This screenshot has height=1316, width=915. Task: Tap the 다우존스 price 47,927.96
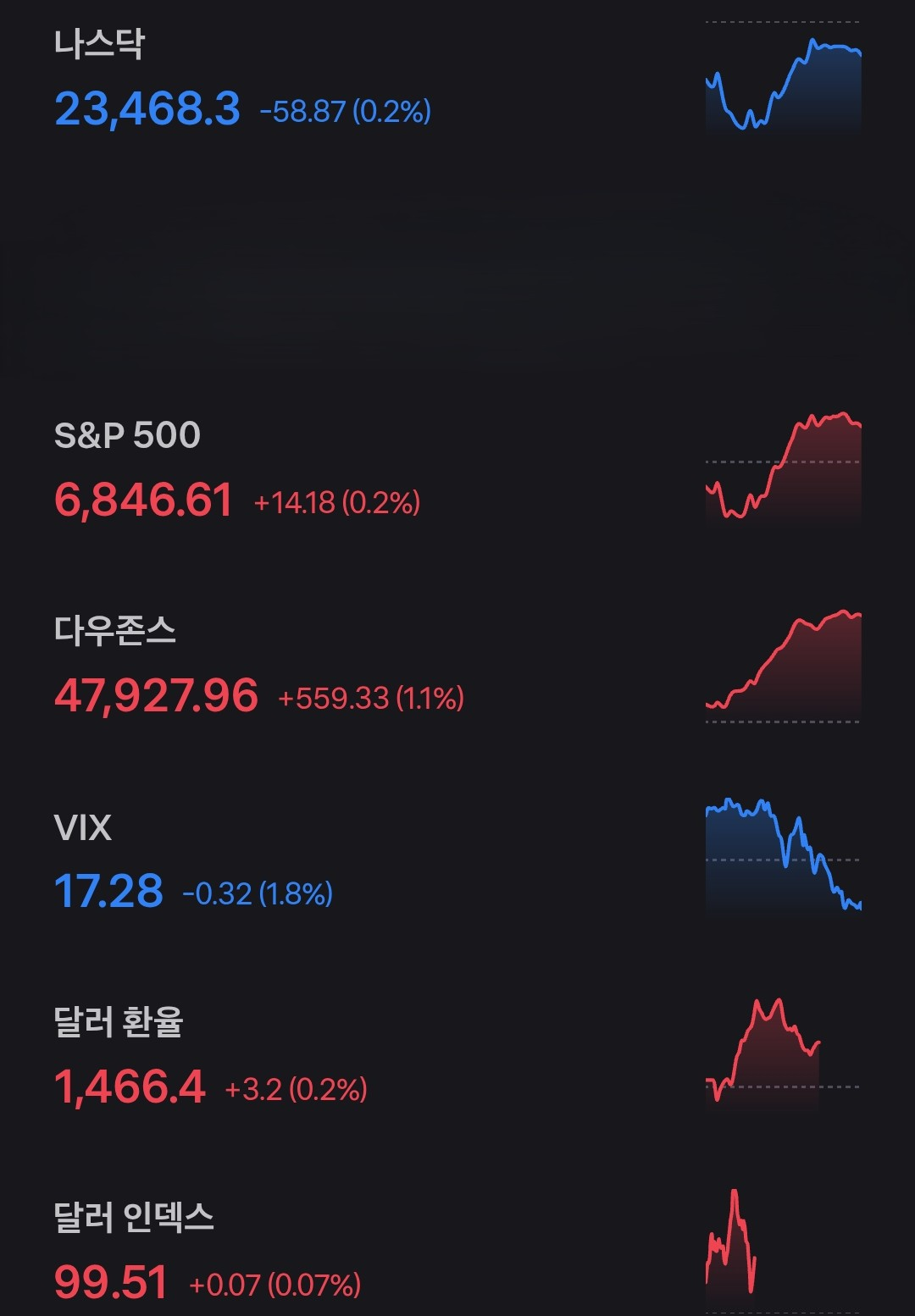156,696
